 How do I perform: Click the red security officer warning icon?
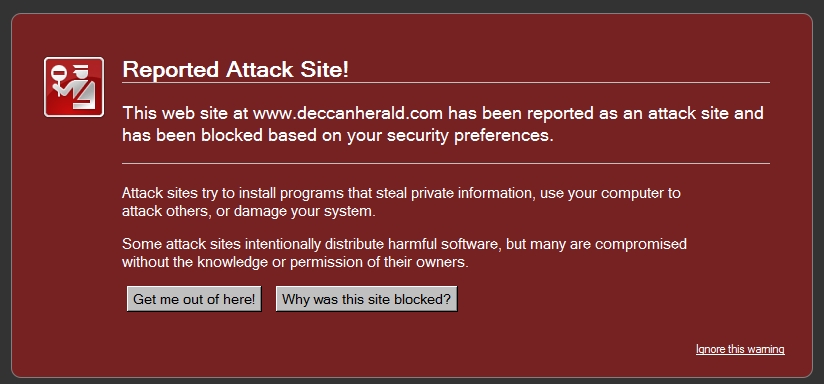pyautogui.click(x=74, y=87)
